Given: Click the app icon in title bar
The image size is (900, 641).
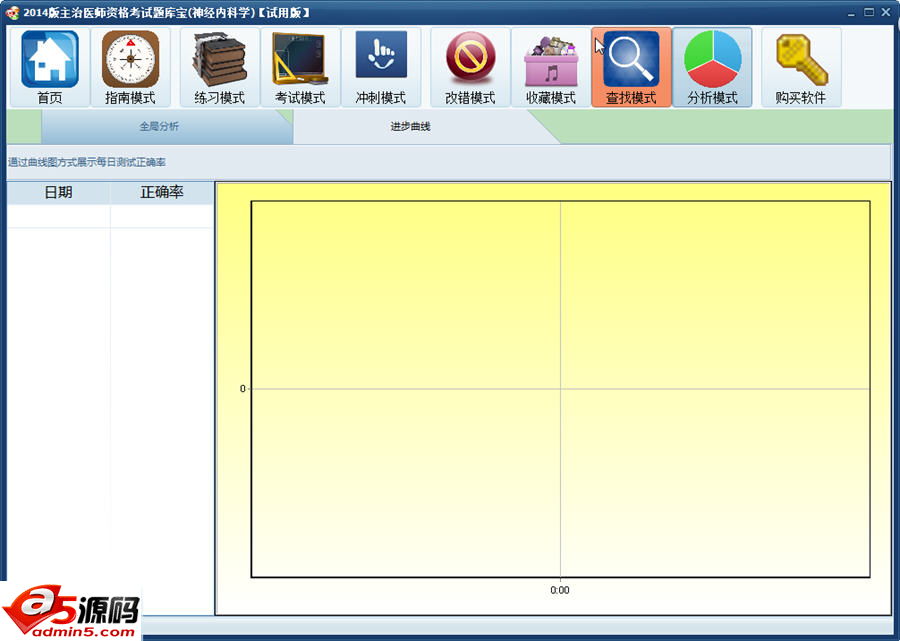Looking at the screenshot, I should (x=11, y=12).
